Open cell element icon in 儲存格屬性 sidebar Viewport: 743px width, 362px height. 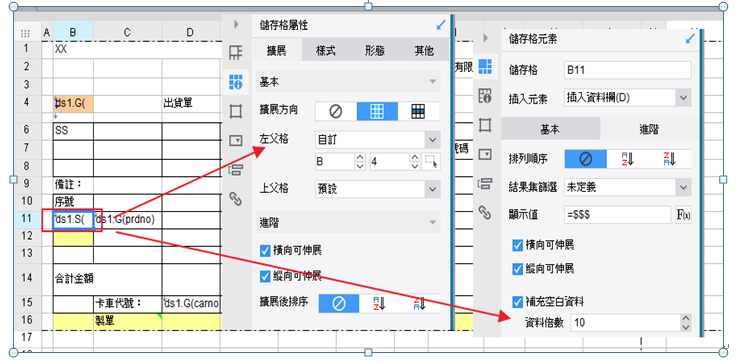pos(236,53)
